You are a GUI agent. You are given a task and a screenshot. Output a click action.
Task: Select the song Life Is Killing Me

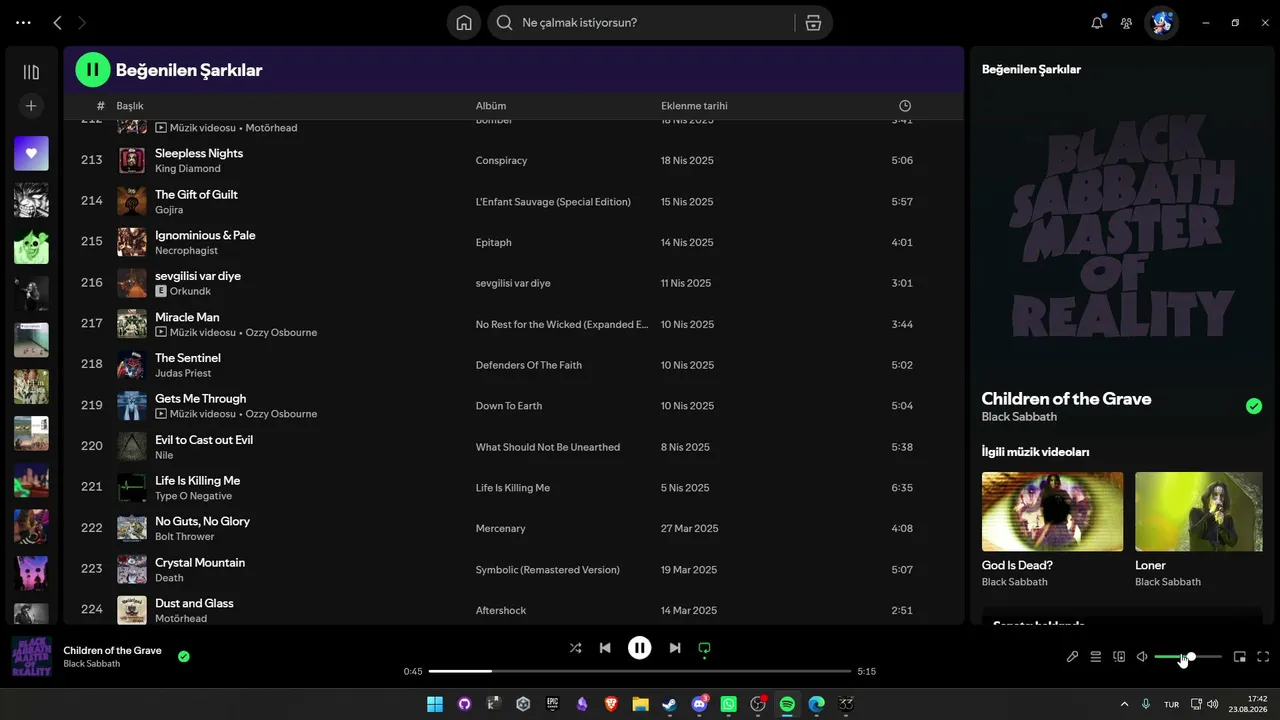197,481
